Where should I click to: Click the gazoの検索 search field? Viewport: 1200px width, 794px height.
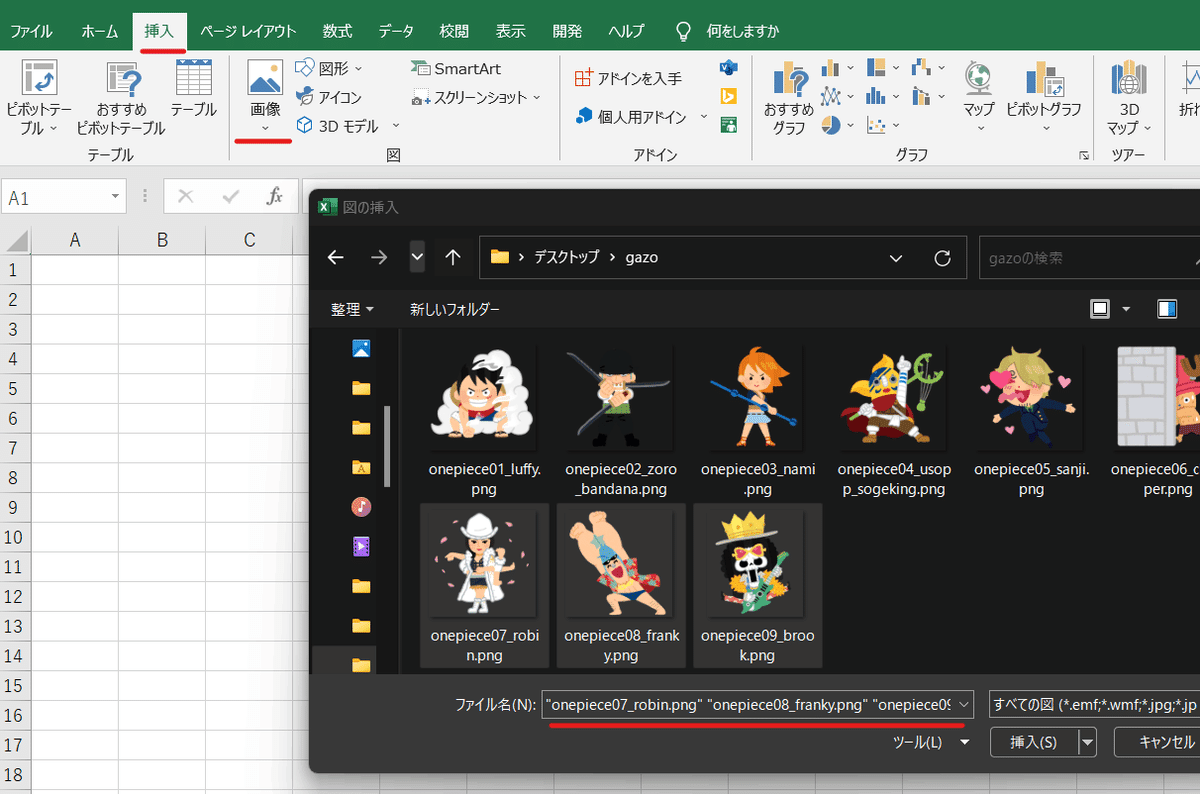coord(1089,257)
